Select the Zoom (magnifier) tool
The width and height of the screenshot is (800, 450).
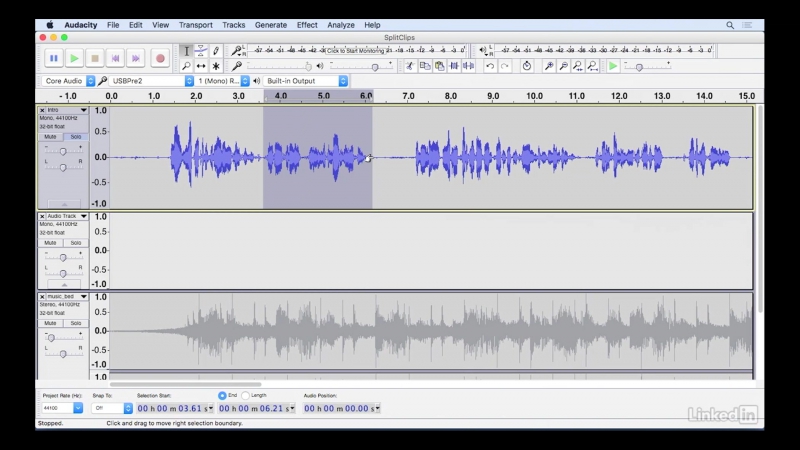click(186, 66)
